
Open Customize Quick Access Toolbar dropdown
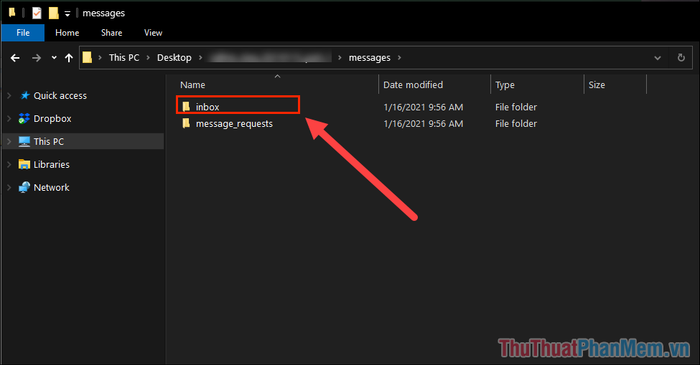pos(67,14)
